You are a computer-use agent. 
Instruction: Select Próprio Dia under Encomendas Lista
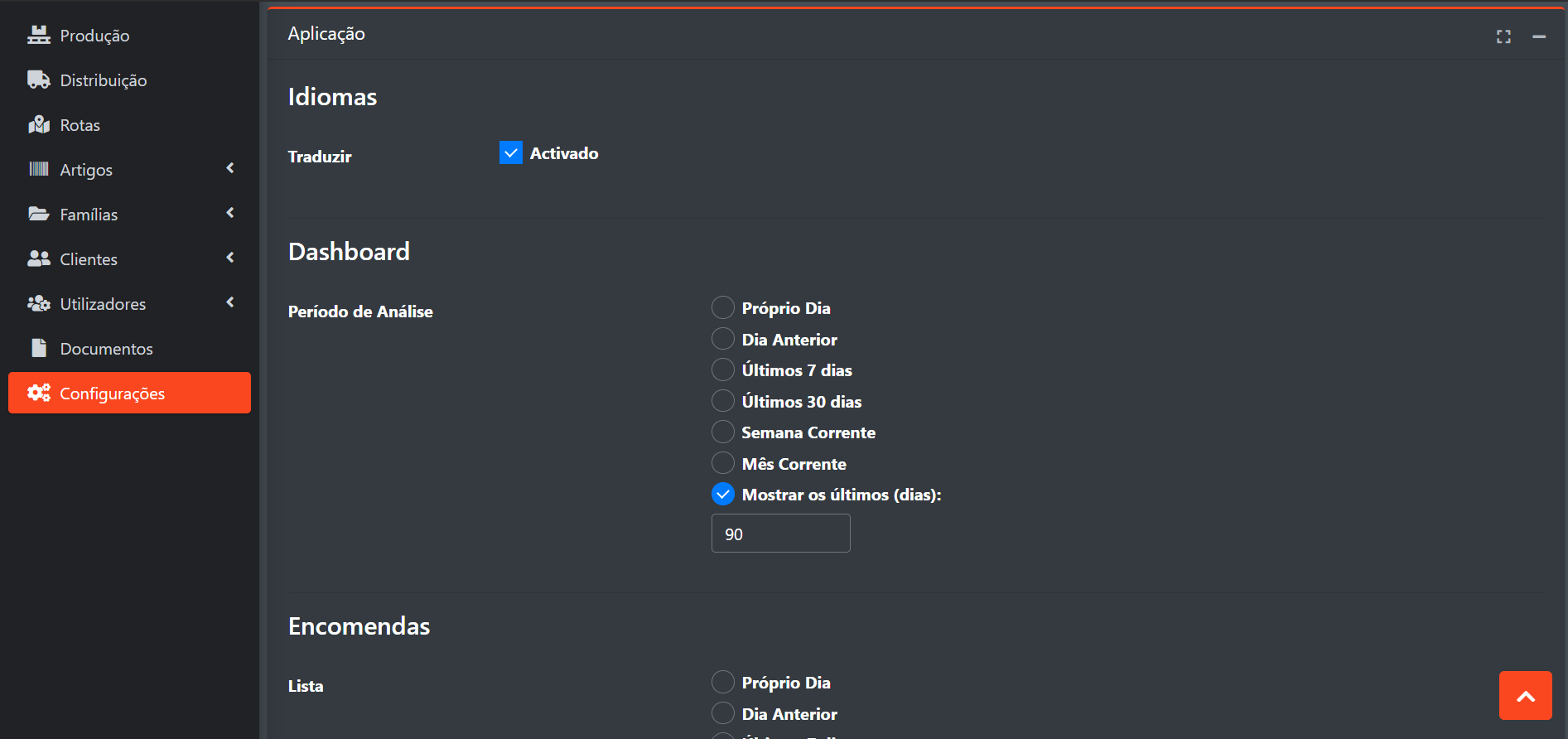[723, 682]
